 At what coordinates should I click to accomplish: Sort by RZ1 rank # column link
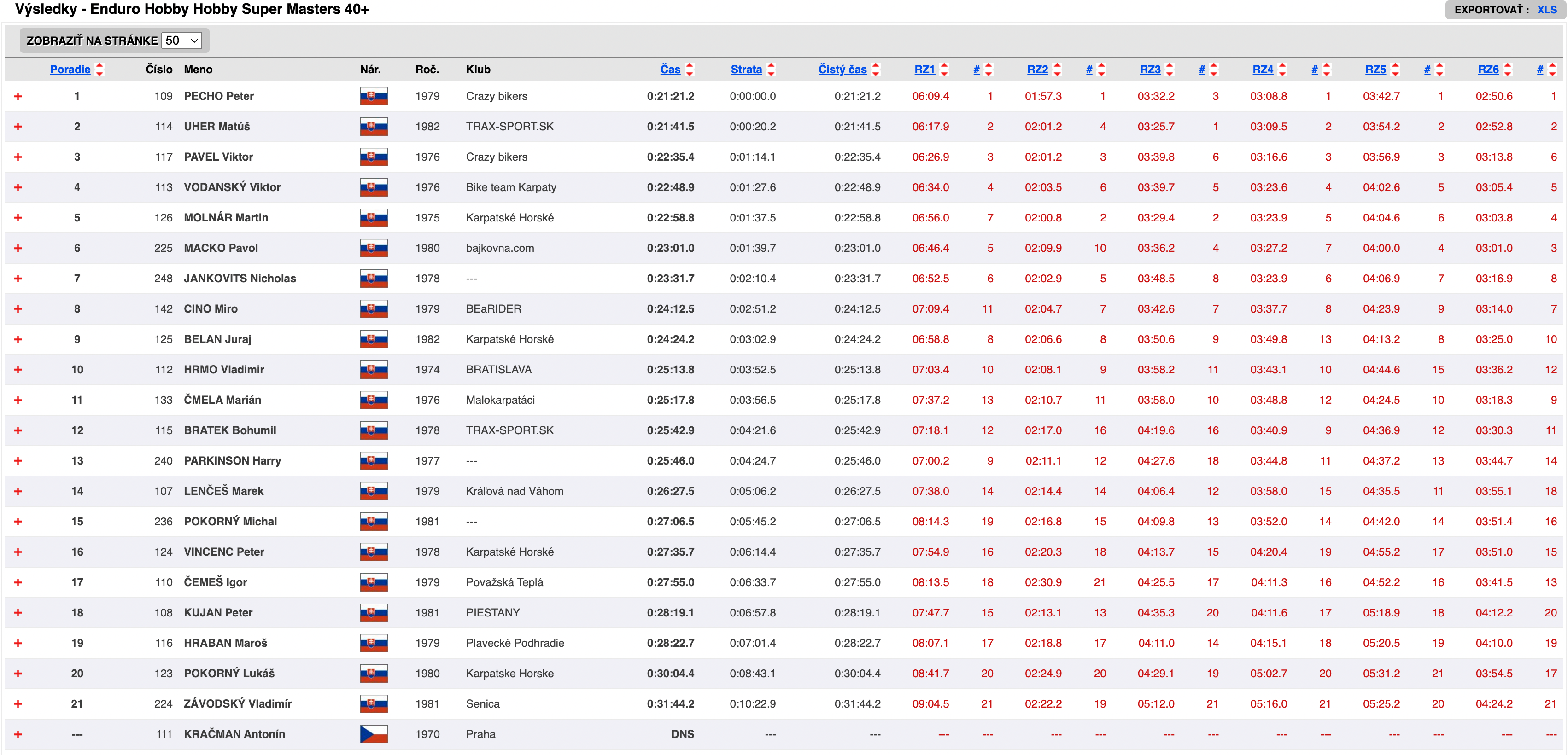pos(977,70)
